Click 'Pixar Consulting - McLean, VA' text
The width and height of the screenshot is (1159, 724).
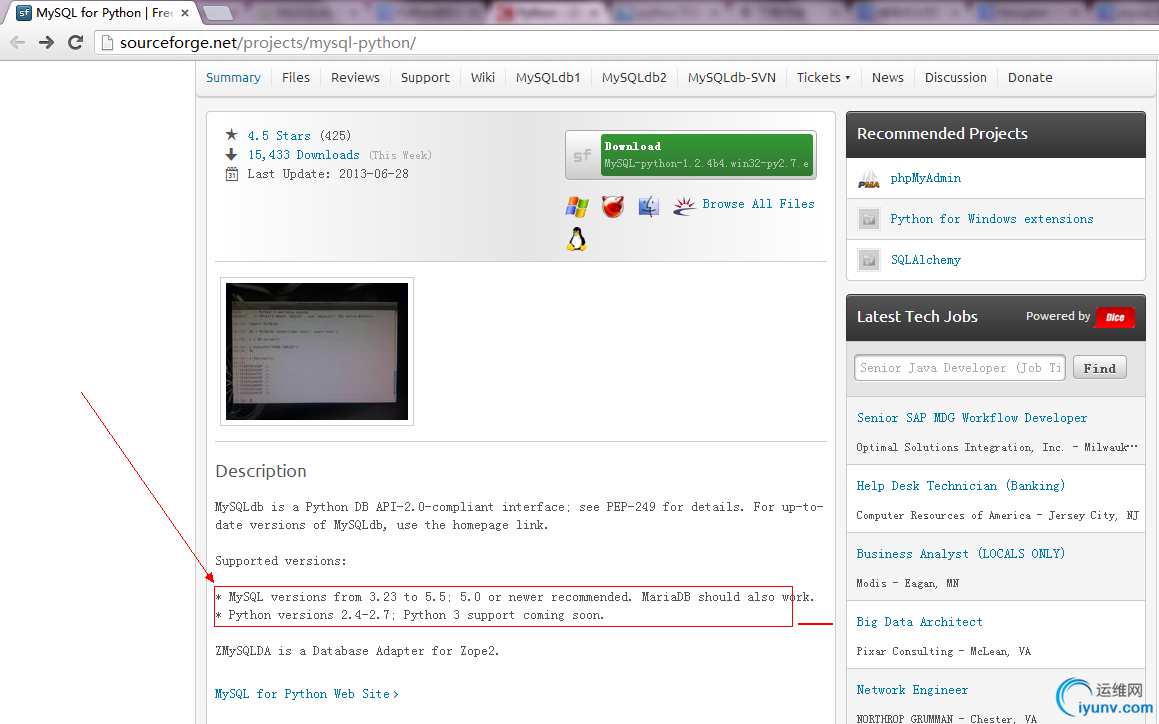pos(943,652)
